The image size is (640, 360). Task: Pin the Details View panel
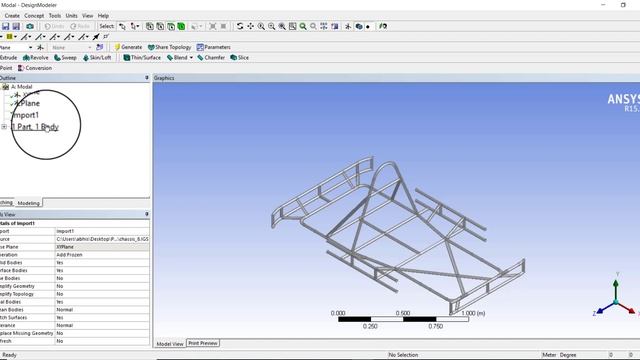147,214
